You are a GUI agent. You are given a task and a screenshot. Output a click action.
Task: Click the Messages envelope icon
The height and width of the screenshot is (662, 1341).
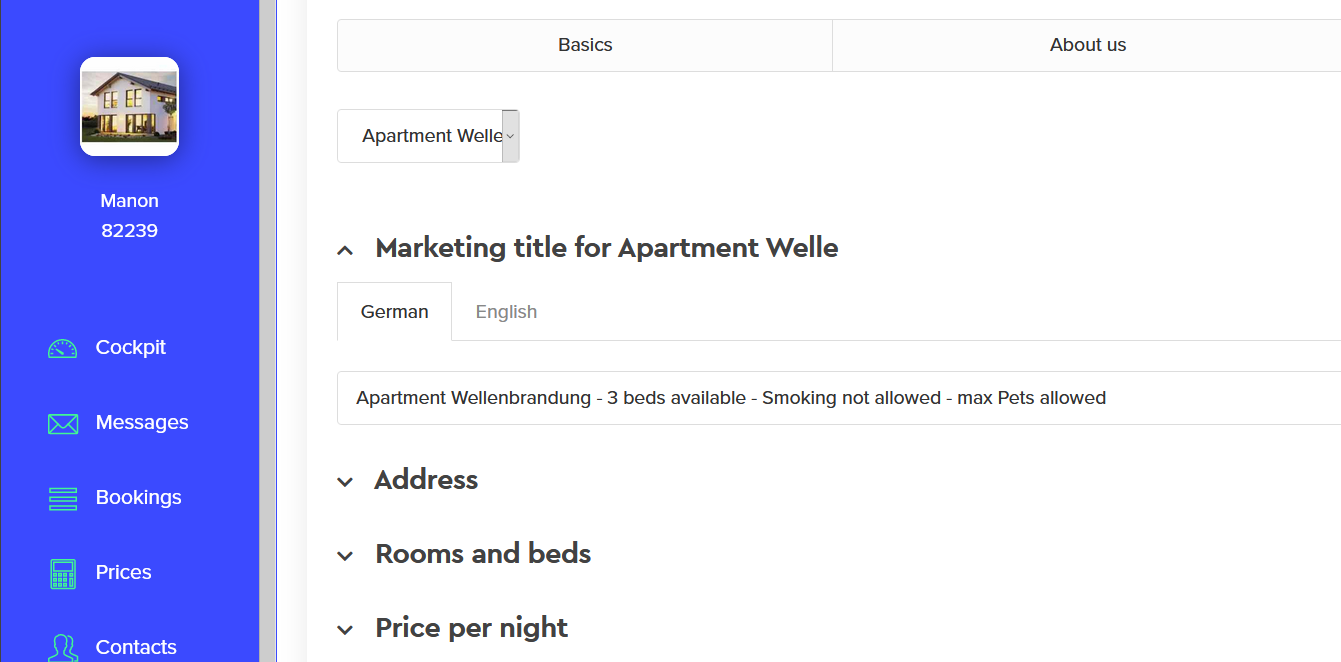pyautogui.click(x=62, y=424)
